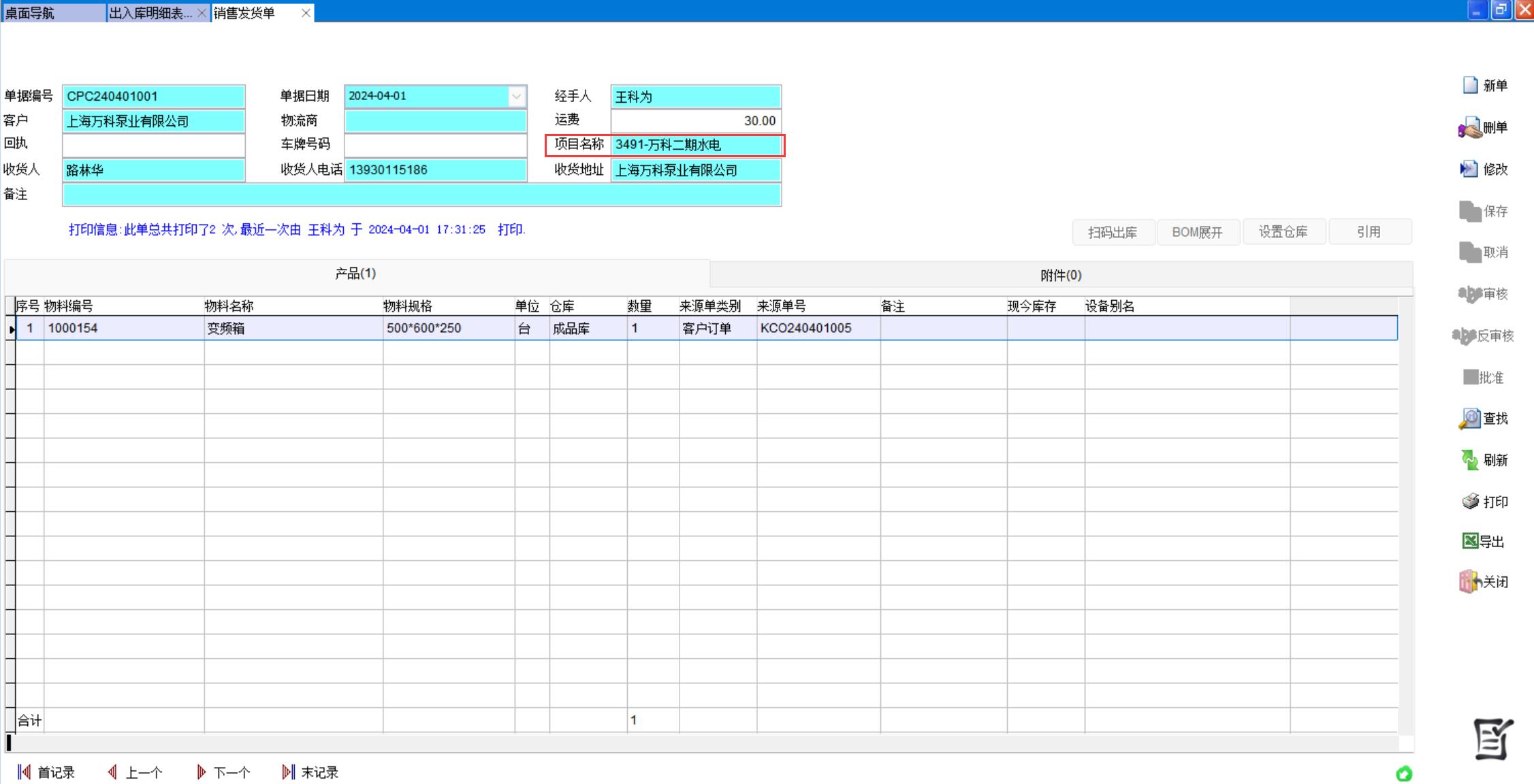Screen dimensions: 1534x784
Task: Click the 新单 new document icon
Action: [1471, 86]
